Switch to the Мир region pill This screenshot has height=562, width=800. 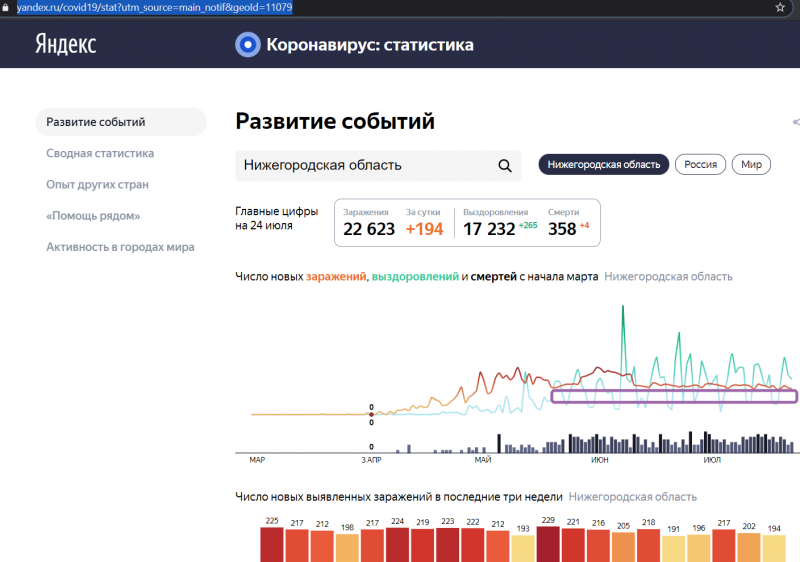pos(751,164)
